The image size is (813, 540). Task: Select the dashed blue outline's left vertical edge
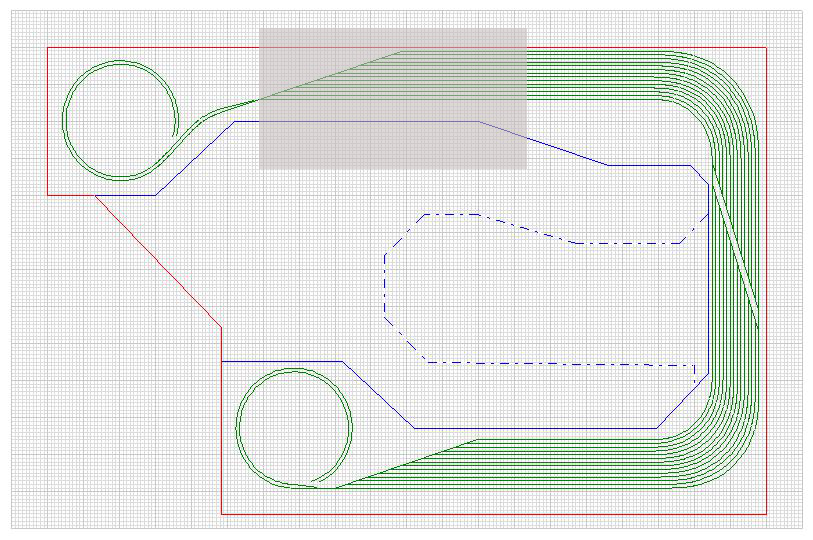[385, 285]
